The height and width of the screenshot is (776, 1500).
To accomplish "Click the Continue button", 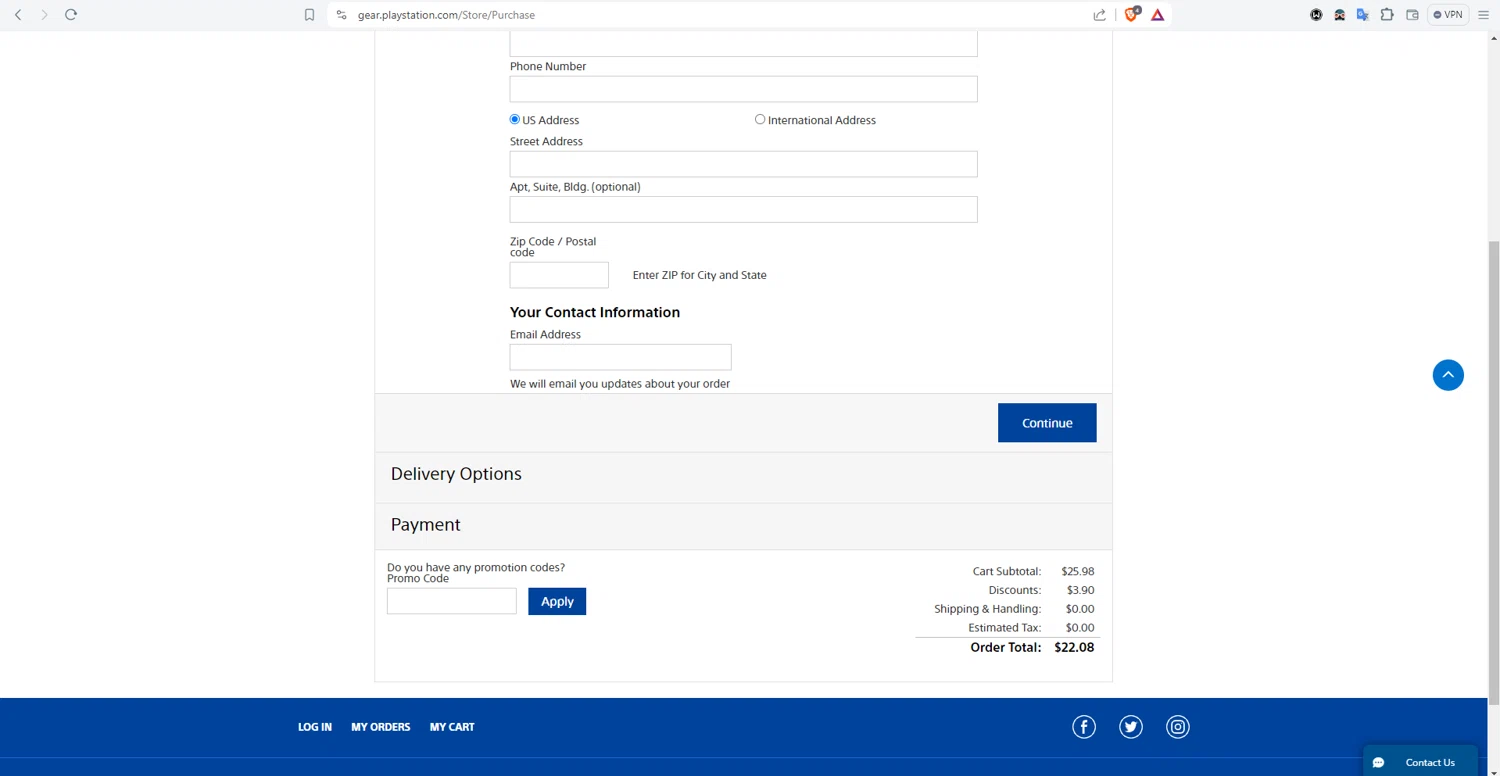I will pos(1047,423).
